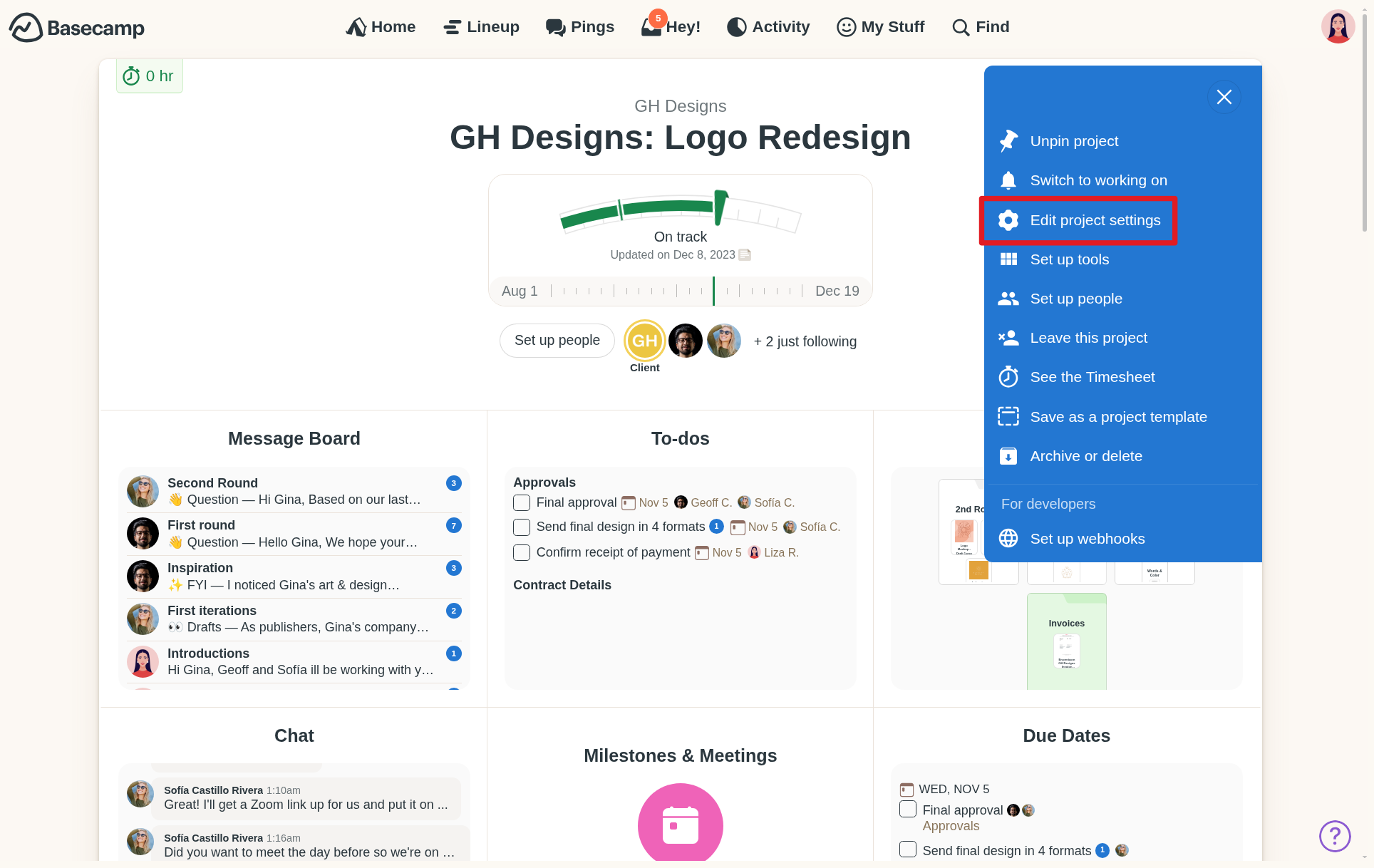Click the gear icon for Edit project settings
Viewport: 1374px width, 868px height.
(1008, 220)
